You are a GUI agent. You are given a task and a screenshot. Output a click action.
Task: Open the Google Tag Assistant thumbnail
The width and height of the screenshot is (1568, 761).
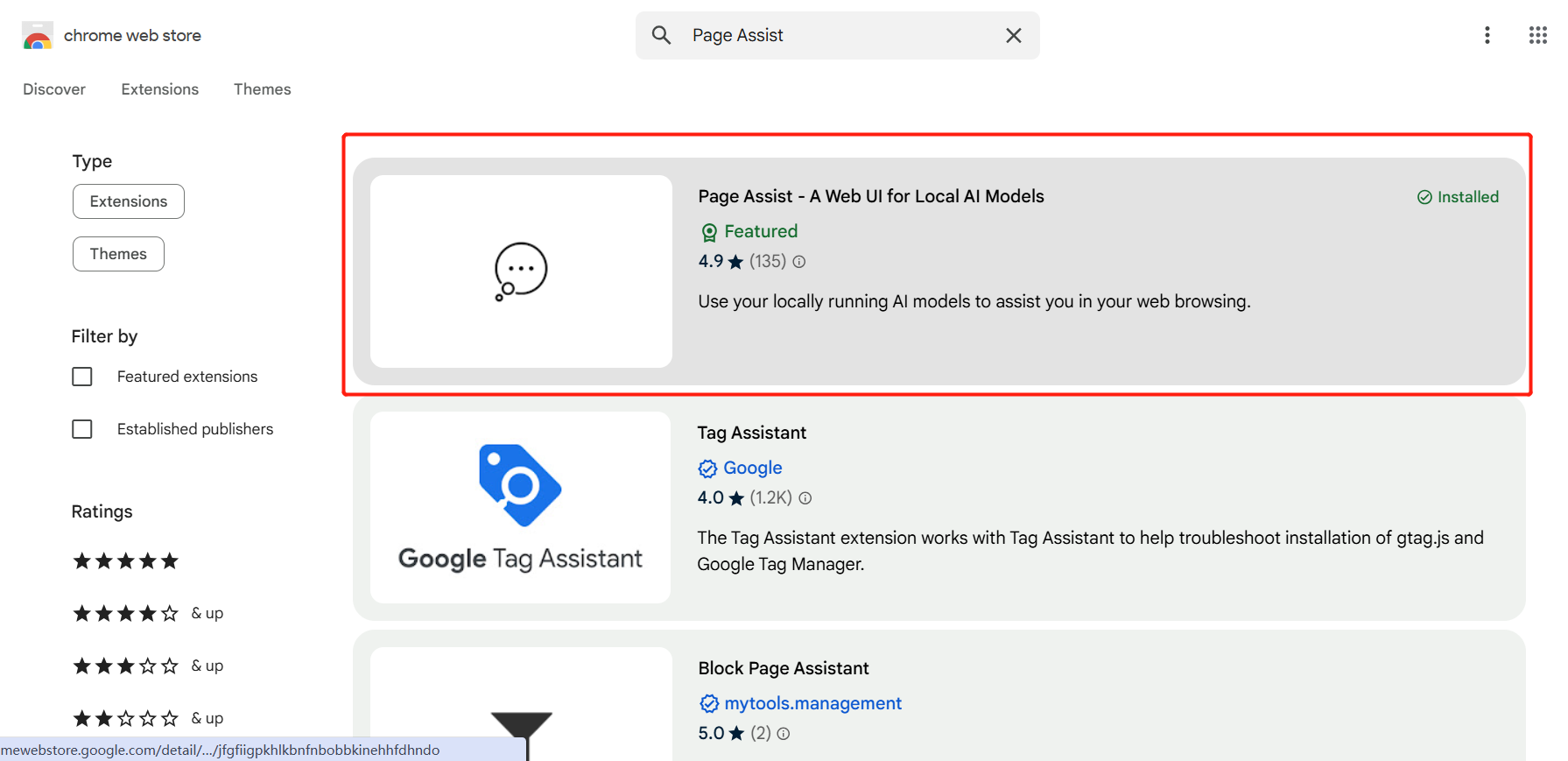point(520,507)
